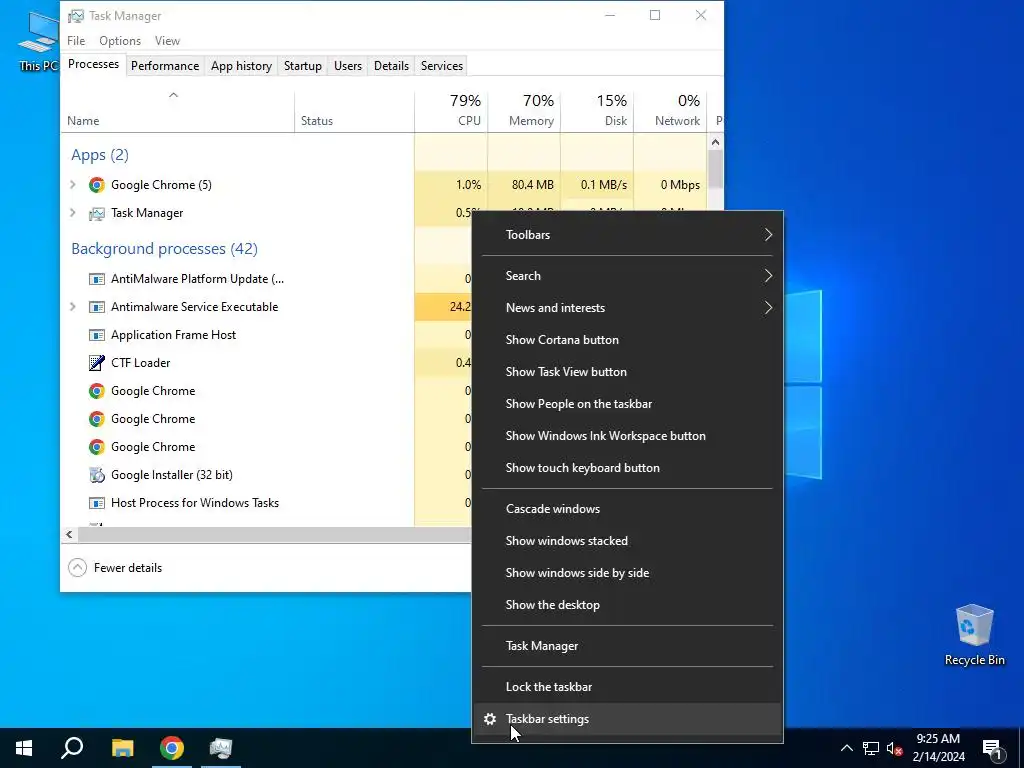The height and width of the screenshot is (768, 1024).
Task: Open the taskbar search magnifier
Action: [72, 748]
